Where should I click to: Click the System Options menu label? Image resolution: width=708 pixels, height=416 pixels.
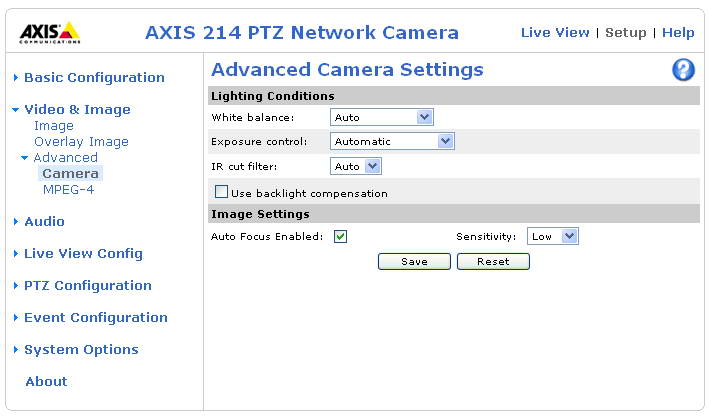point(81,350)
